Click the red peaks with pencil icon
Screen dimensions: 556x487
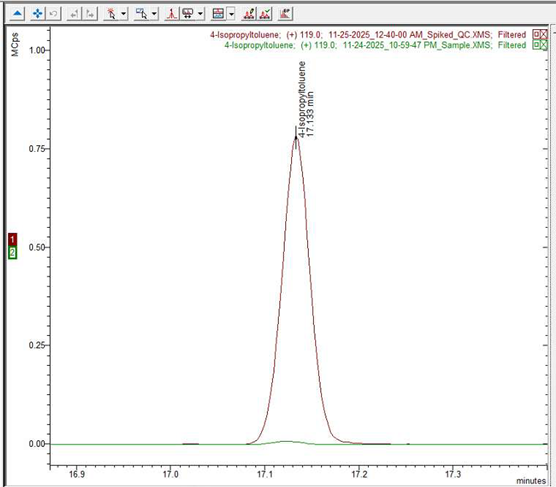[249, 14]
